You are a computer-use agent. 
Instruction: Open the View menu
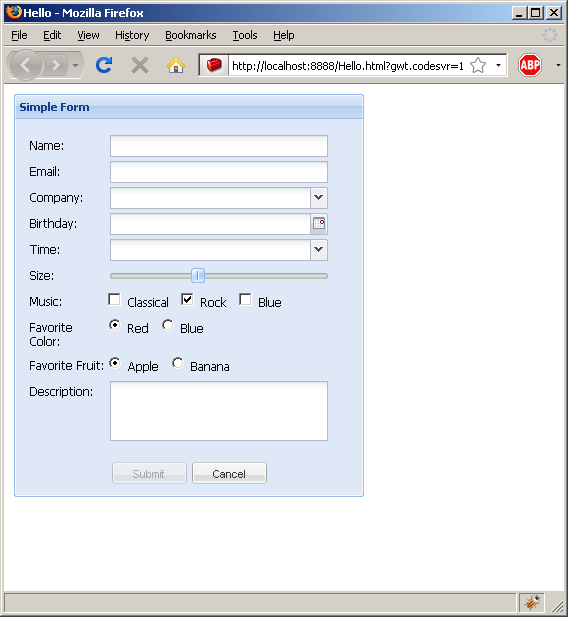[88, 35]
